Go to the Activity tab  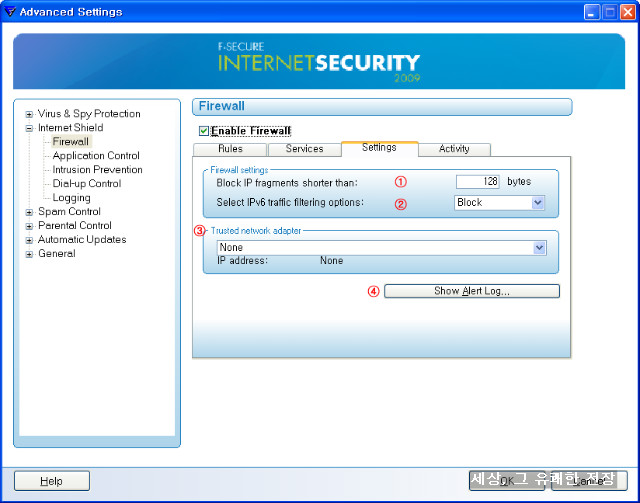pyautogui.click(x=454, y=149)
